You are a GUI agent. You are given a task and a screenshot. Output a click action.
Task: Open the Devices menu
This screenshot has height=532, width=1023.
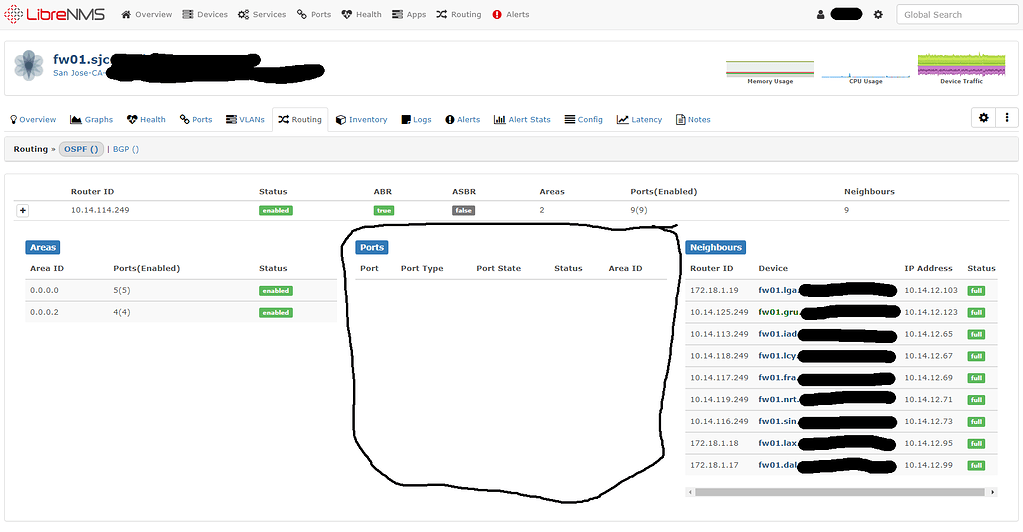tap(205, 14)
